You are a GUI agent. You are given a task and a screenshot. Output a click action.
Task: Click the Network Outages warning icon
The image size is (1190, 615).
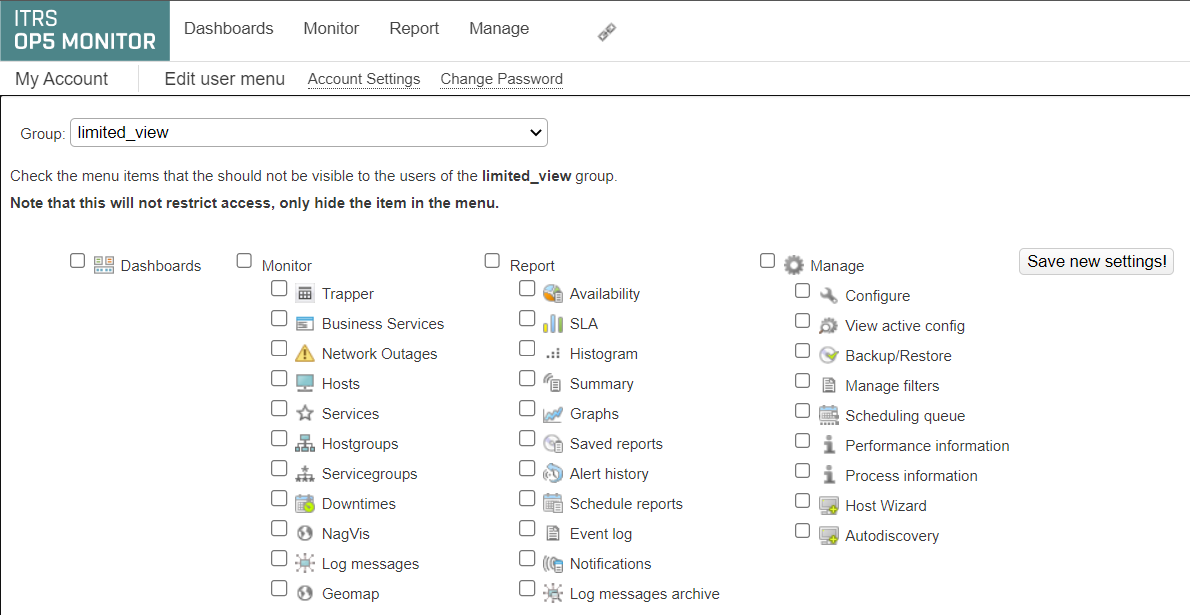pyautogui.click(x=304, y=353)
